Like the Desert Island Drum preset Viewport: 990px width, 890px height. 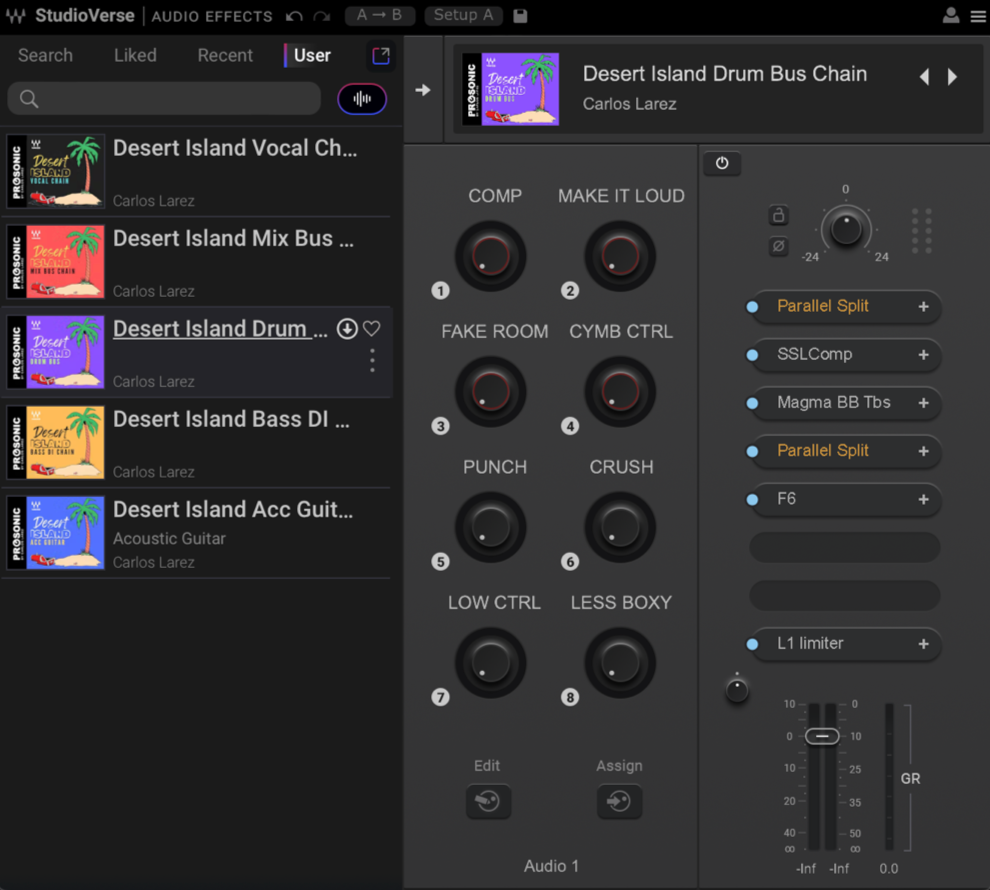point(372,329)
